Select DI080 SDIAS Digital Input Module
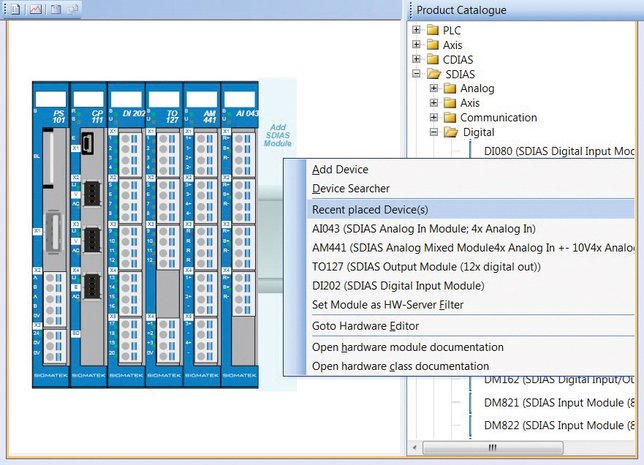The image size is (644, 465). click(x=559, y=151)
